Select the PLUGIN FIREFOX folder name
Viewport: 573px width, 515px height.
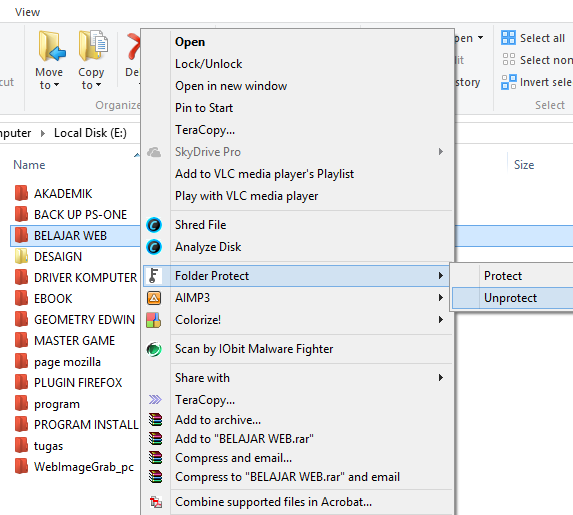point(78,383)
